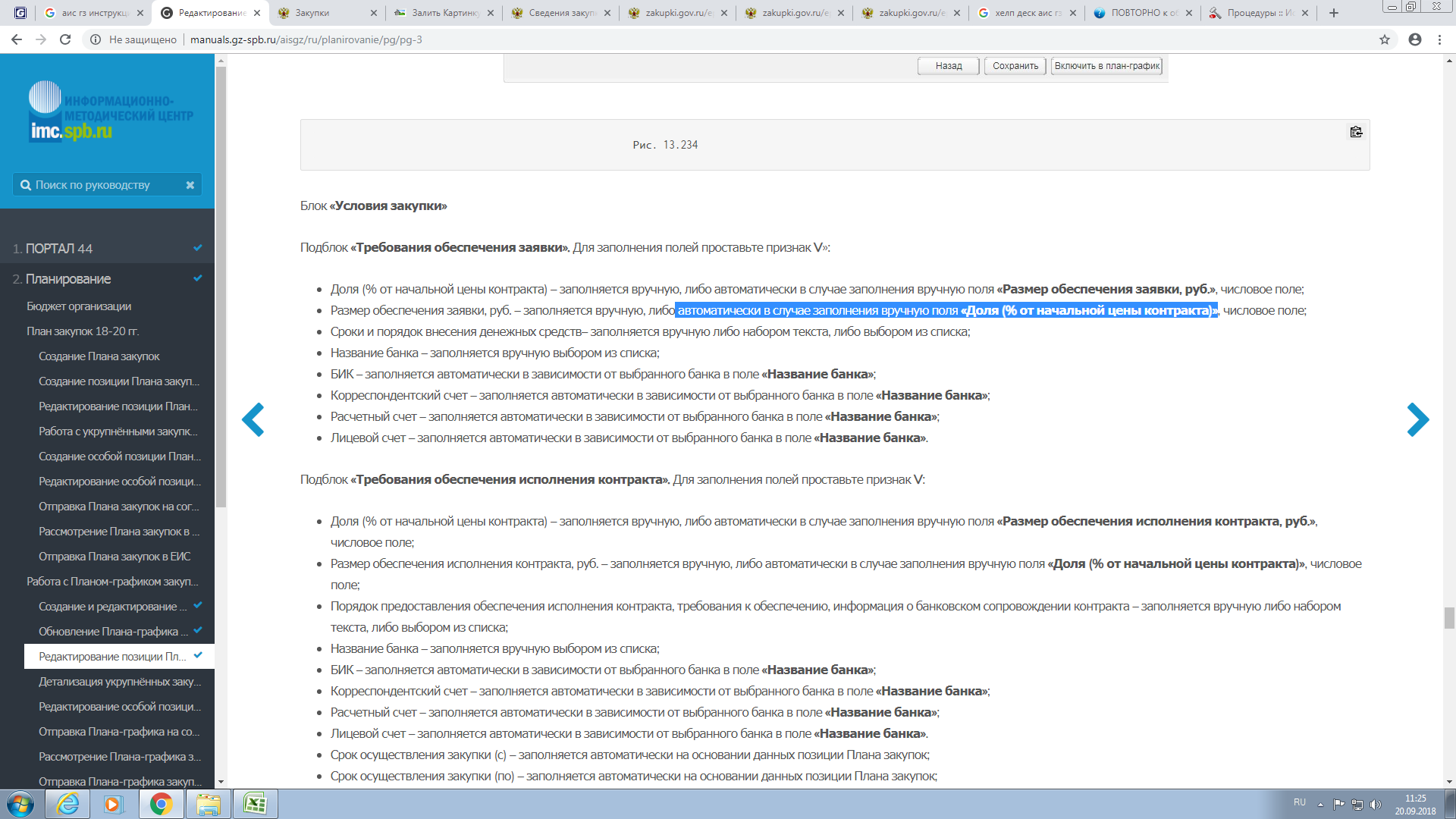
Task: Toggle the checkmark by Обновление Плана-графика
Action: coord(198,630)
